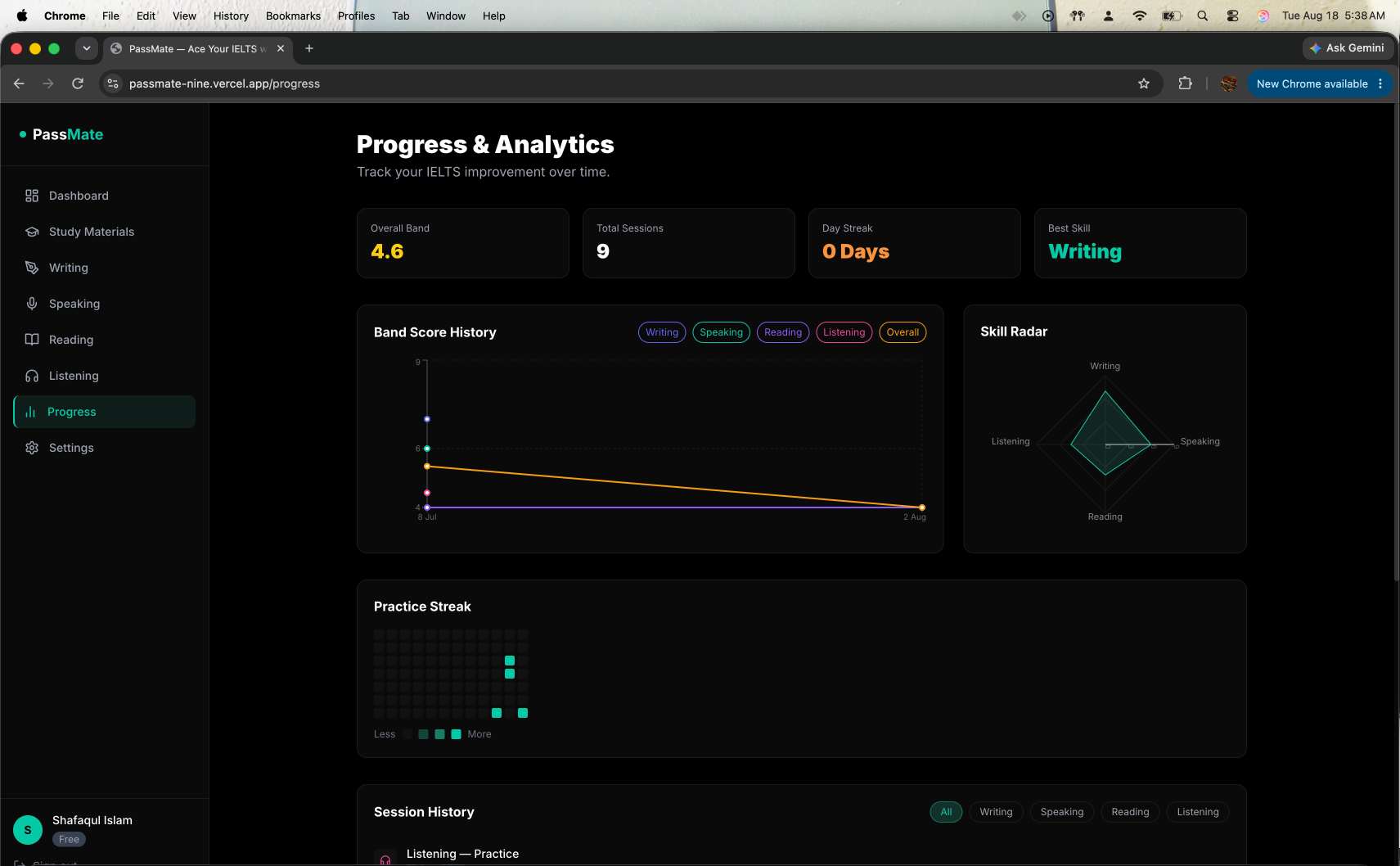Screen dimensions: 1400x866
Task: Click the Study Materials graduation cap icon
Action: point(32,232)
